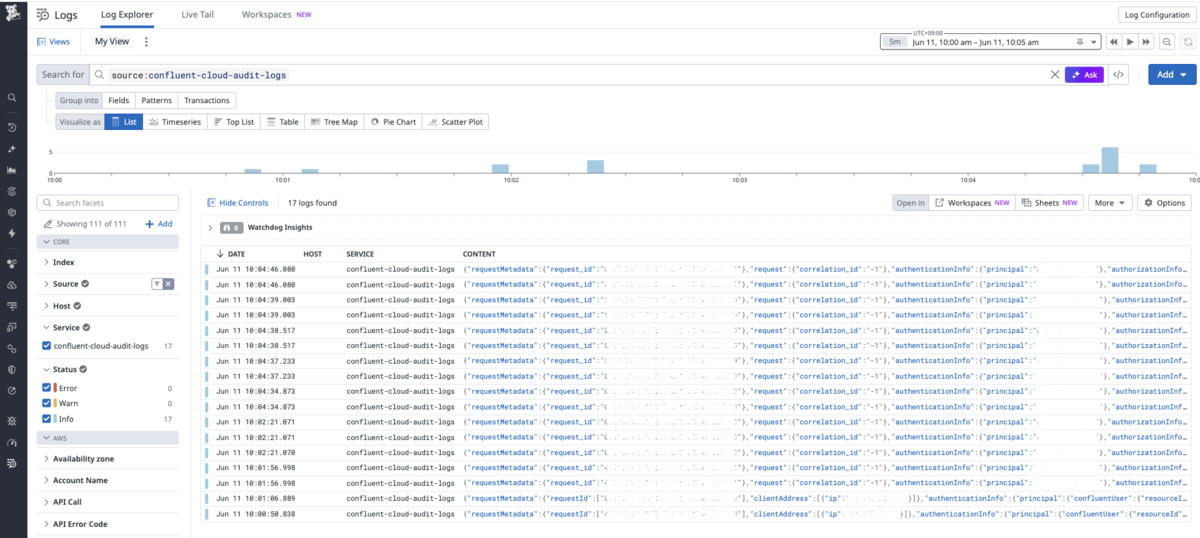Shift time range forward with fast-forward icon
Viewport: 1200px width, 538px height.
1146,42
